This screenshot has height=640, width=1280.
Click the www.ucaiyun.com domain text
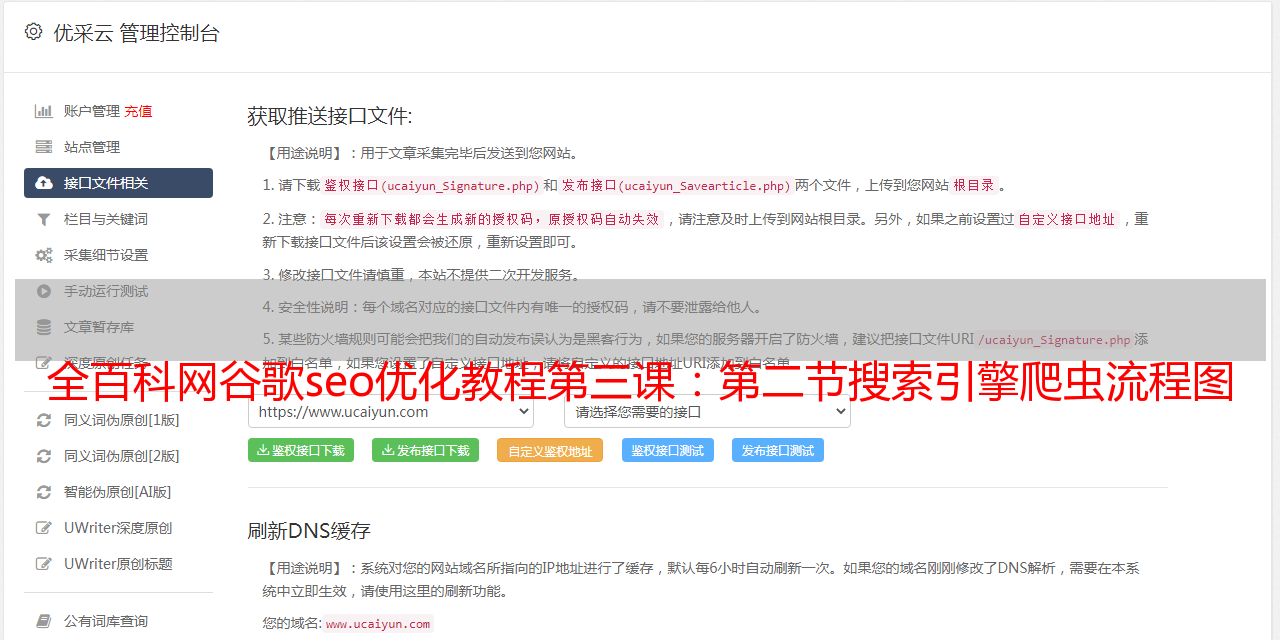pyautogui.click(x=378, y=624)
